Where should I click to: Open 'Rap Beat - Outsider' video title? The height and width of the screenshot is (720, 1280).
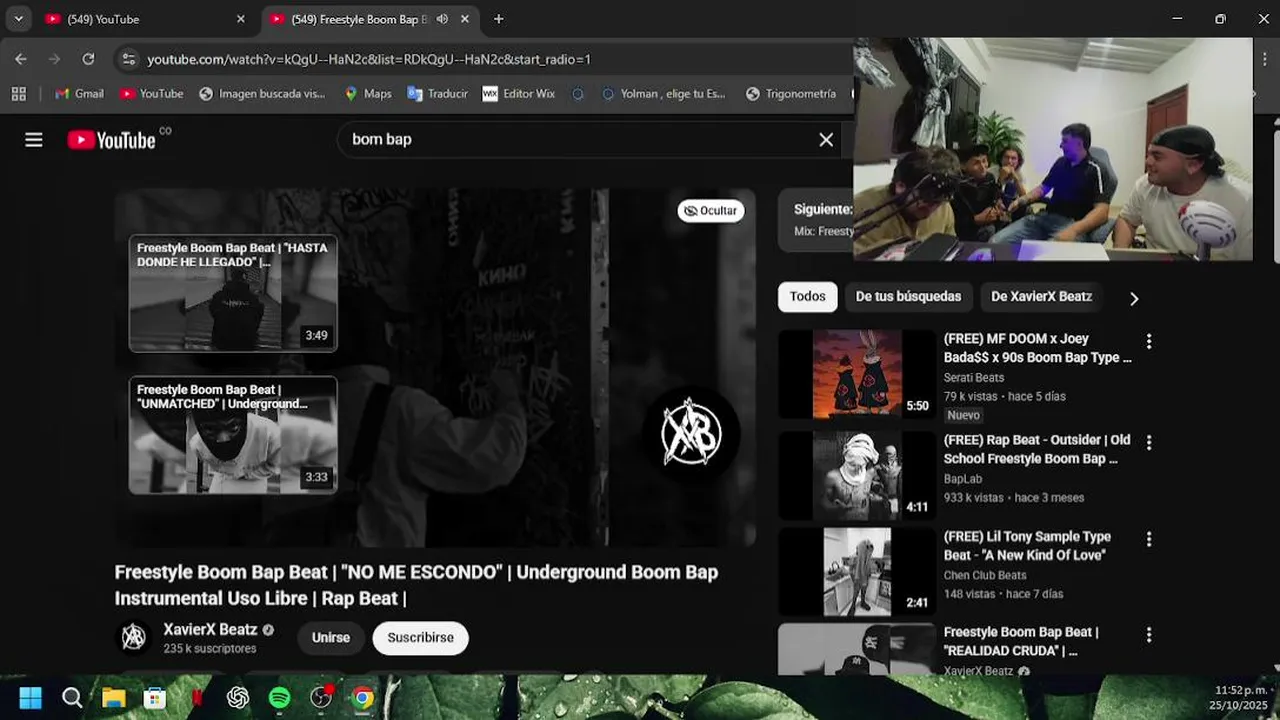(1037, 449)
